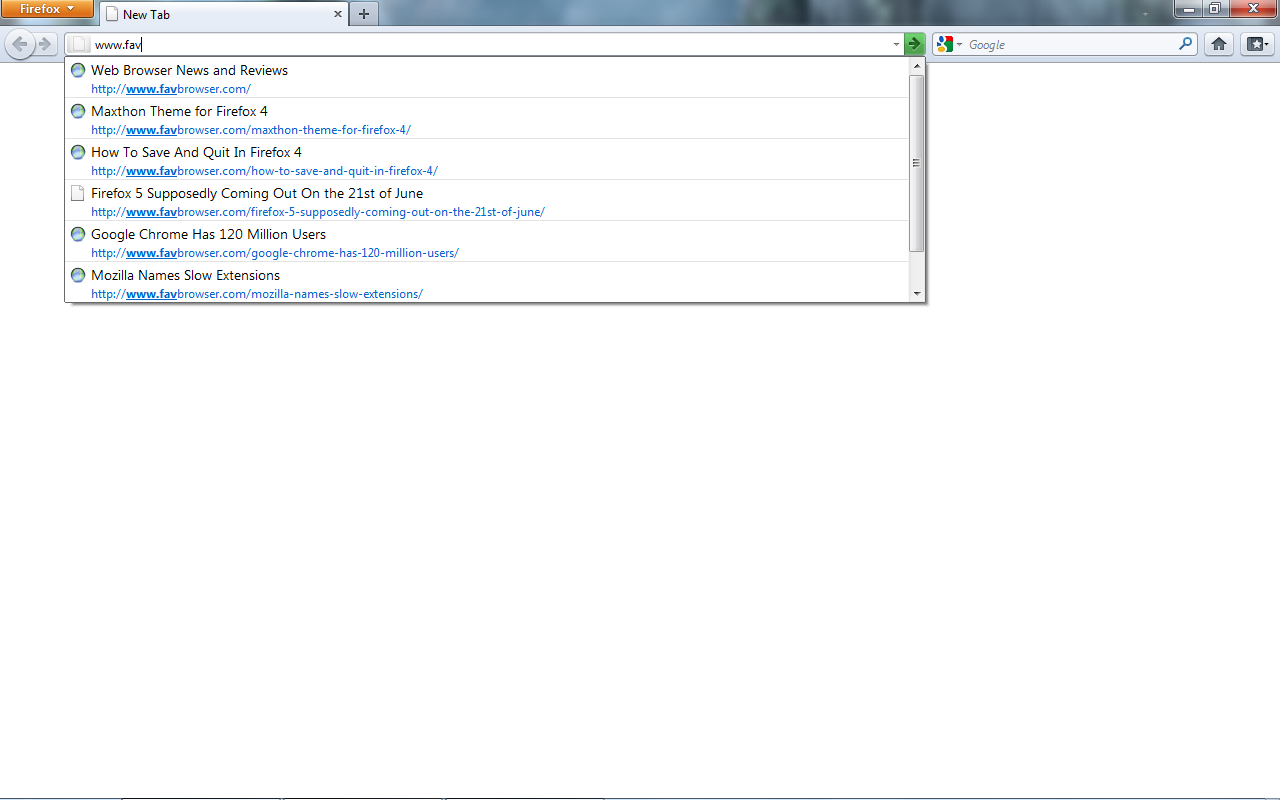Click the suggestion list scrollbar up arrow
Viewport: 1280px width, 800px height.
[917, 66]
